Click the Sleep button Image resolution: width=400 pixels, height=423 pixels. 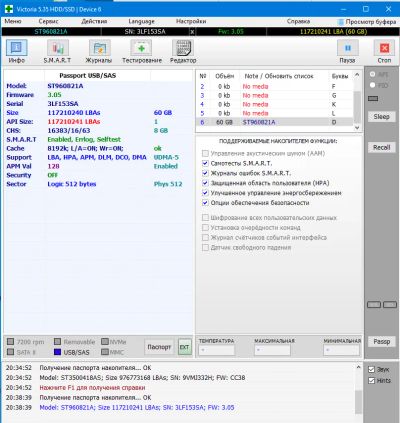(x=381, y=116)
